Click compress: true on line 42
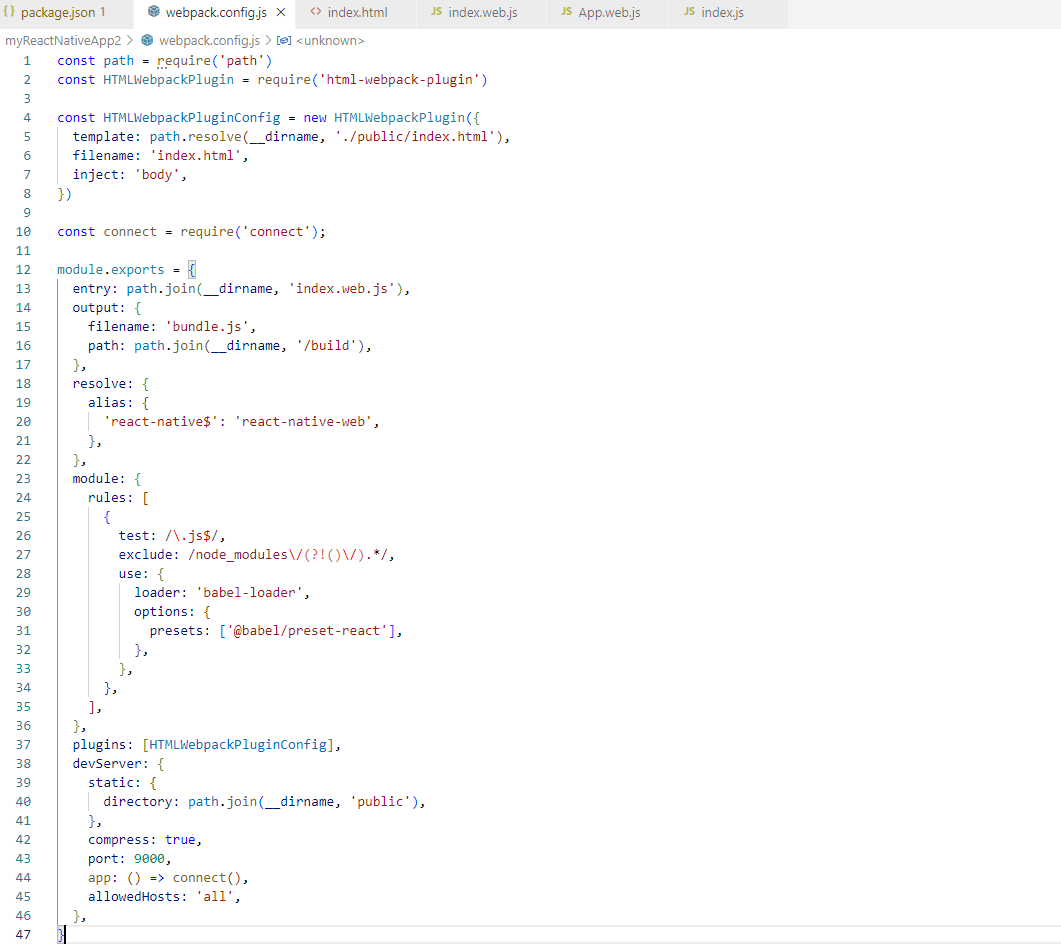Image resolution: width=1061 pixels, height=950 pixels. [141, 840]
